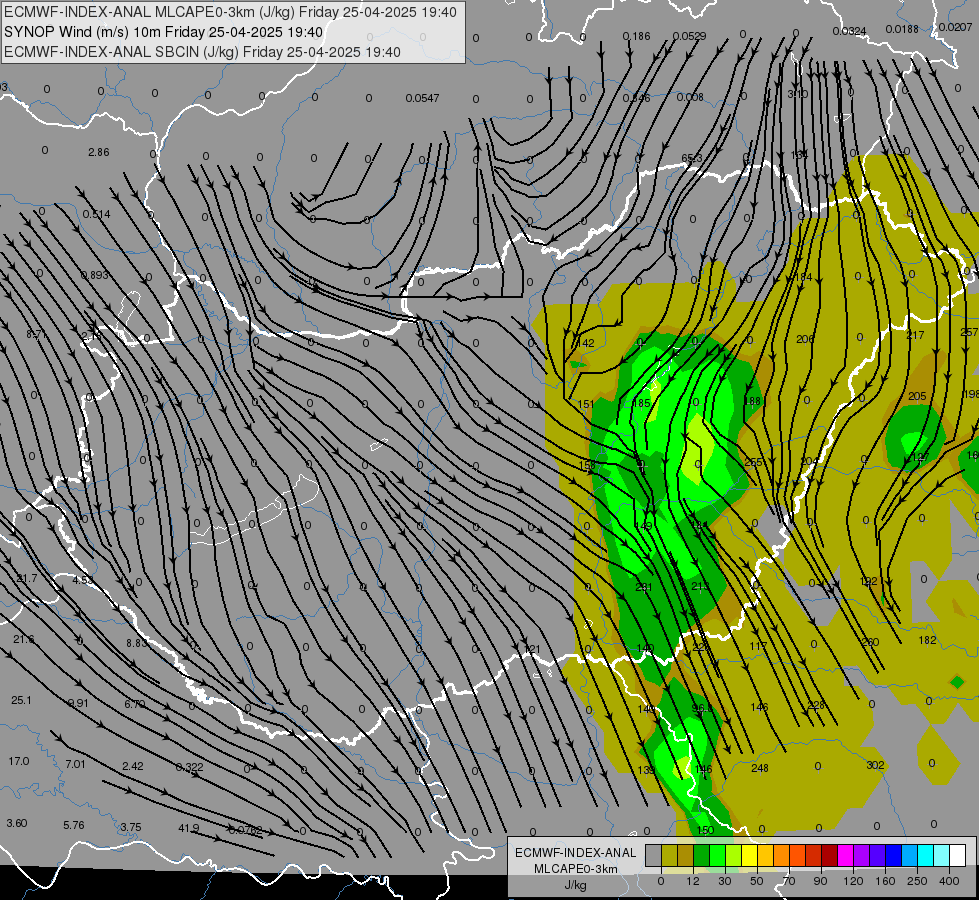Click the map value '2.42'
This screenshot has height=900, width=979.
coord(132,766)
